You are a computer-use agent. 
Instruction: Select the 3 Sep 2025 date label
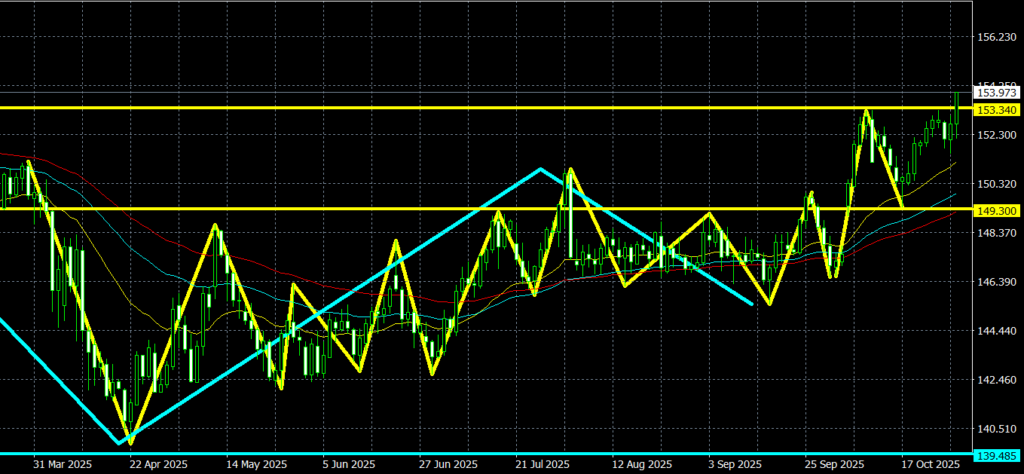click(735, 465)
